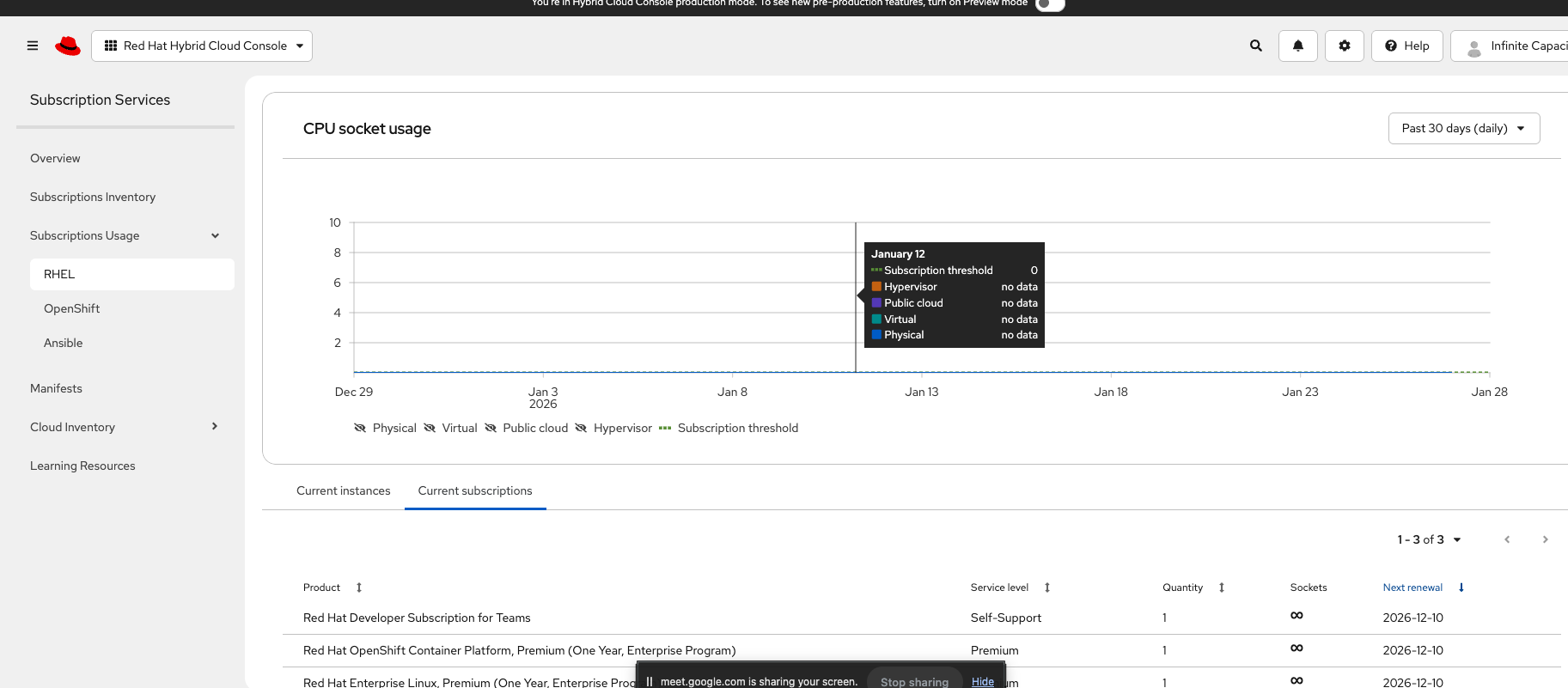1568x688 pixels.
Task: Click the Jan 13 axis label
Action: click(922, 392)
